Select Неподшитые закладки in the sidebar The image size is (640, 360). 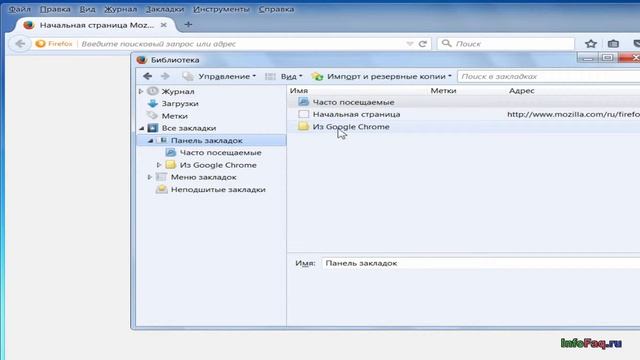[x=218, y=189]
